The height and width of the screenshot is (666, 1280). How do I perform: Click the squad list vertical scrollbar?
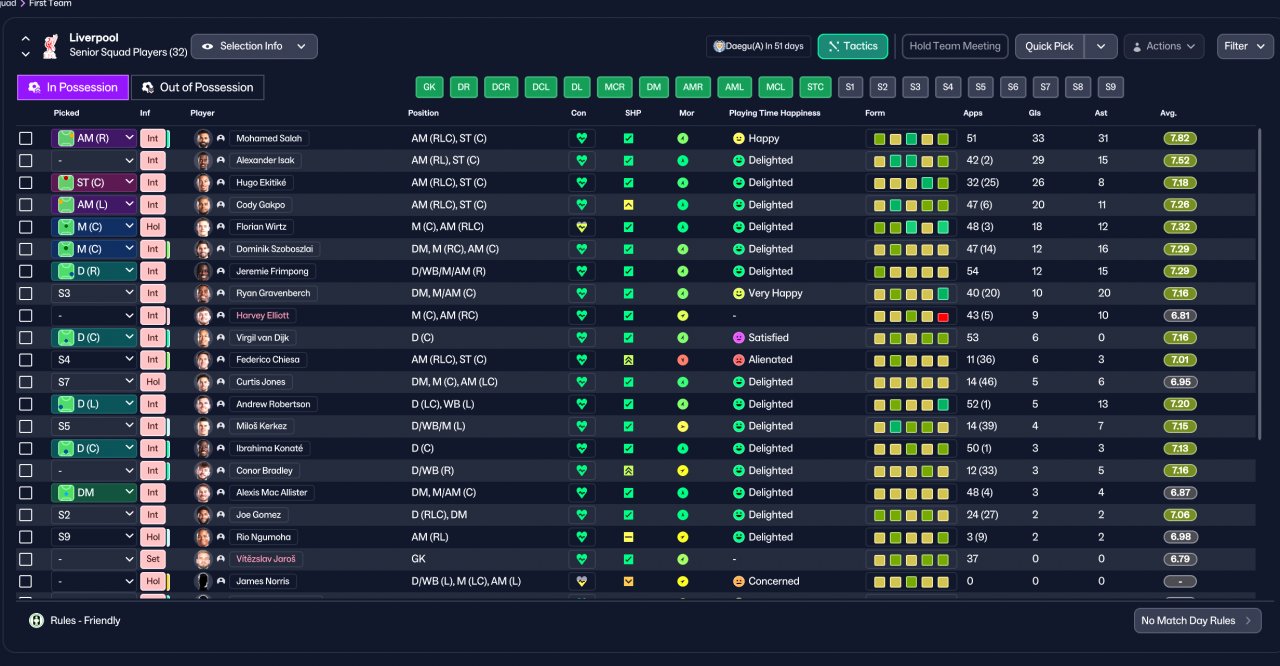[1260, 284]
